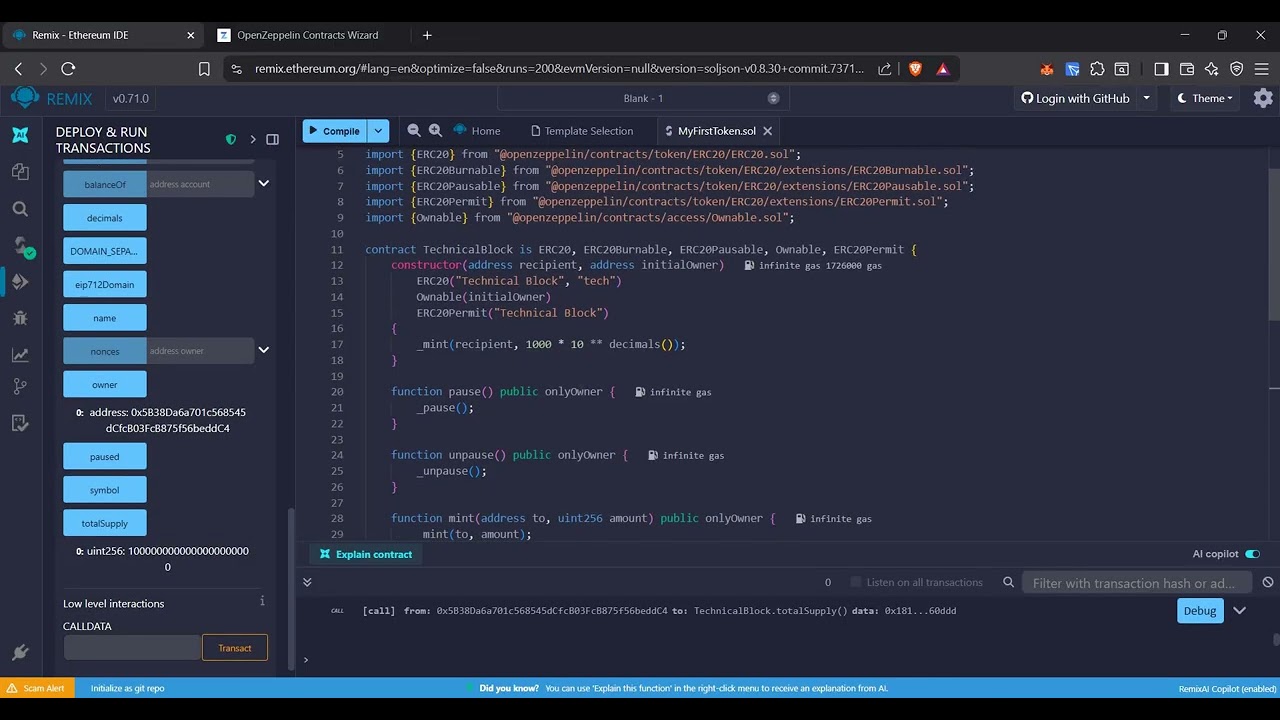Viewport: 1280px width, 720px height.
Task: Select the MyFirstToken.sol editor tab
Action: (717, 130)
